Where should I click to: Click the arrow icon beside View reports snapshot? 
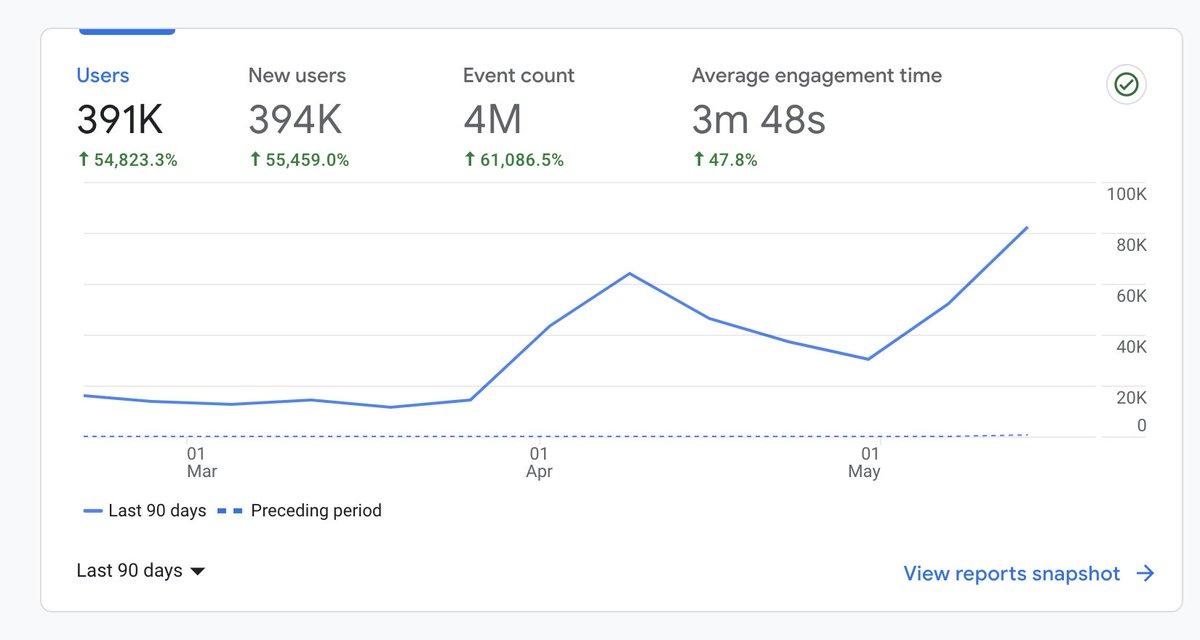[1146, 573]
